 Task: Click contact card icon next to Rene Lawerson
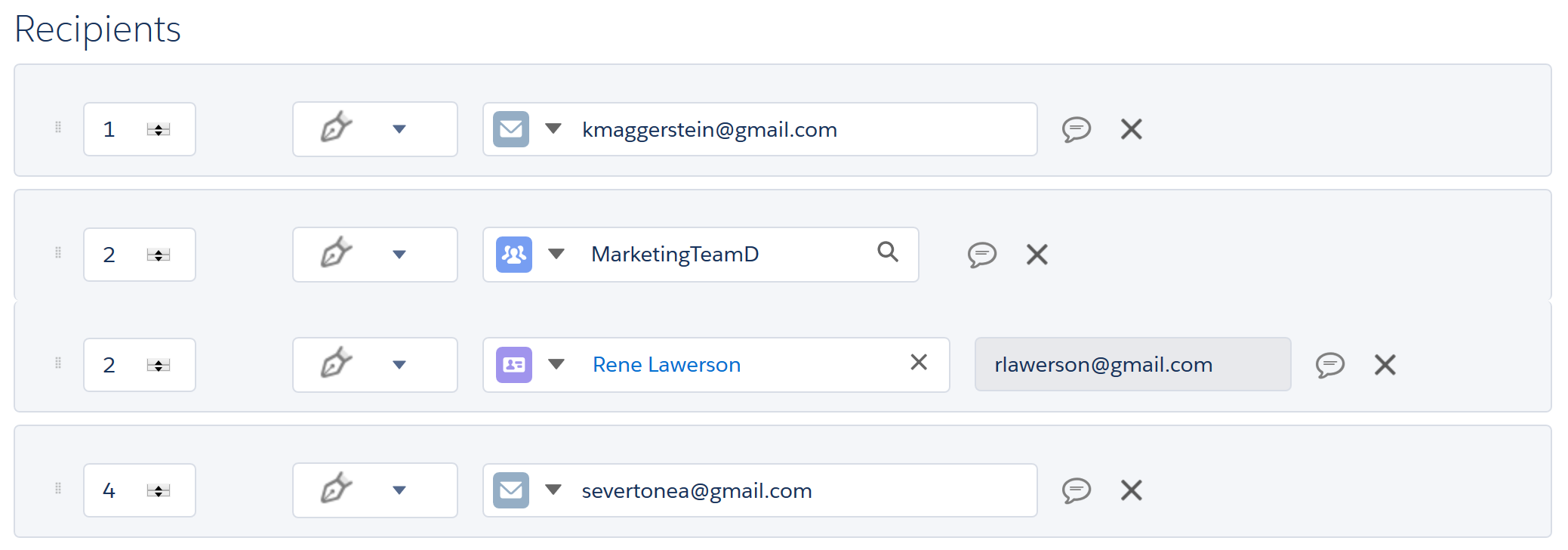click(514, 365)
